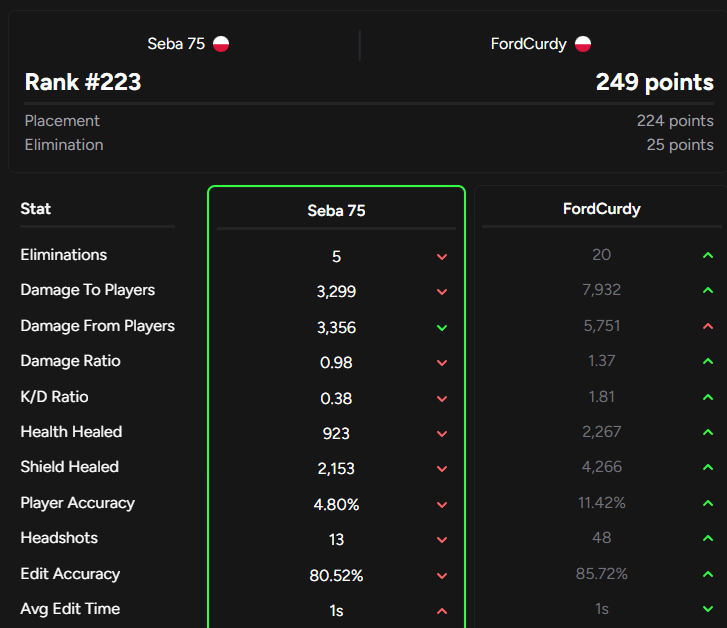This screenshot has width=727, height=628.
Task: Click red down arrow beside Seba 75 Headshots
Action: 442,540
